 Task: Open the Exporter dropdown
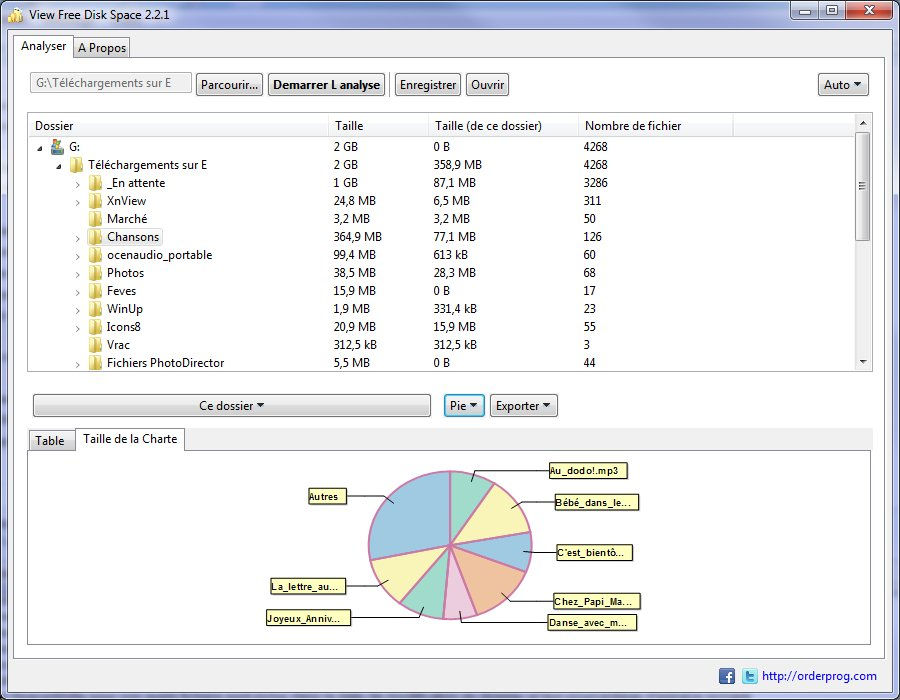coord(523,406)
